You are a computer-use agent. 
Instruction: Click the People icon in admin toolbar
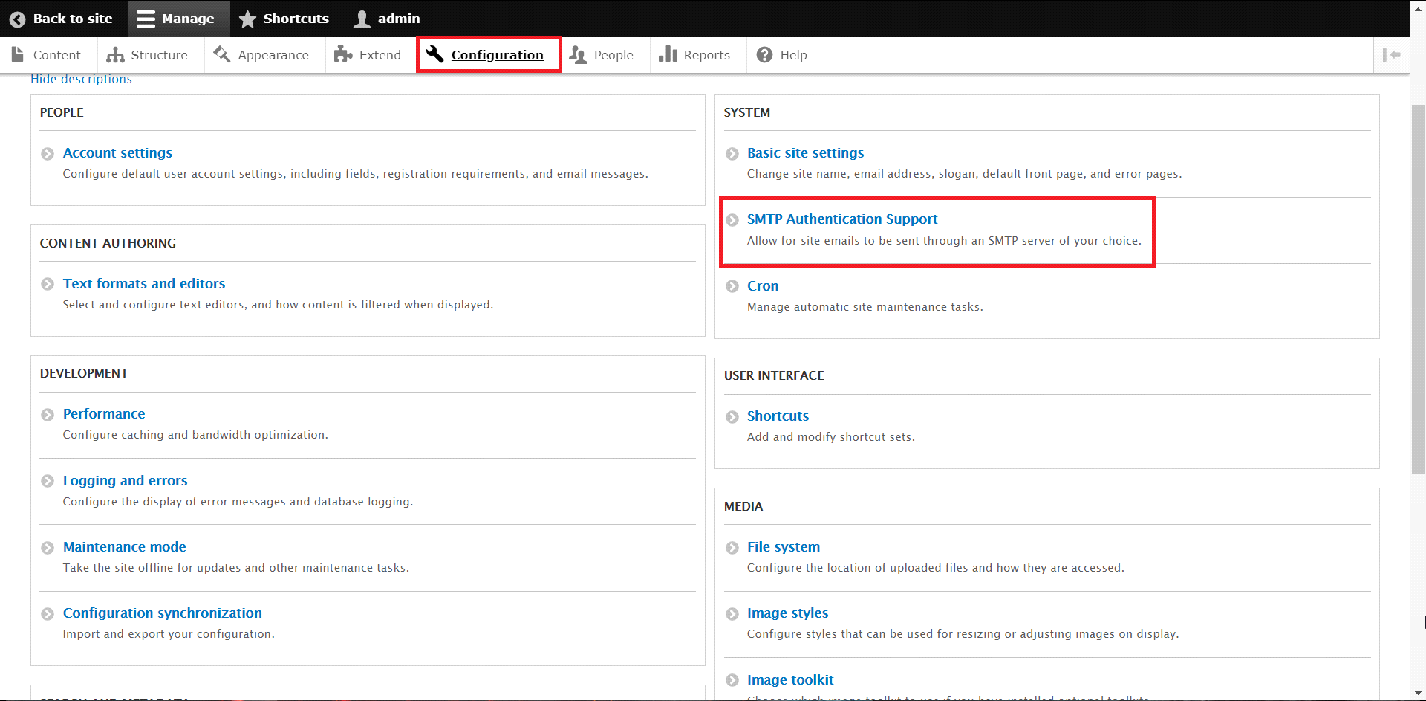[x=578, y=55]
